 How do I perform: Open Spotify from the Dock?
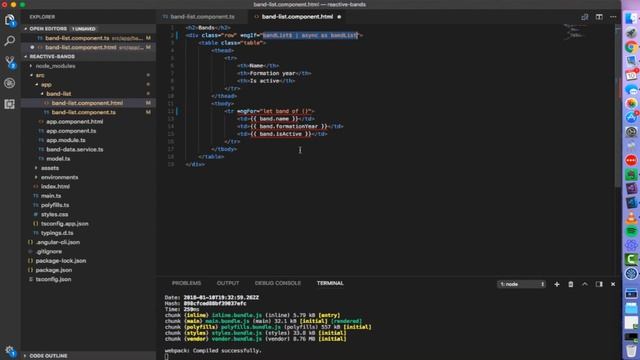tap(631, 231)
